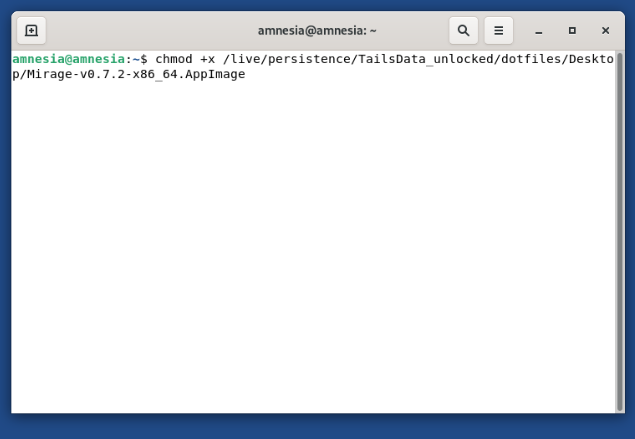The height and width of the screenshot is (439, 635).
Task: Click blue desktop background below window
Action: click(x=317, y=427)
